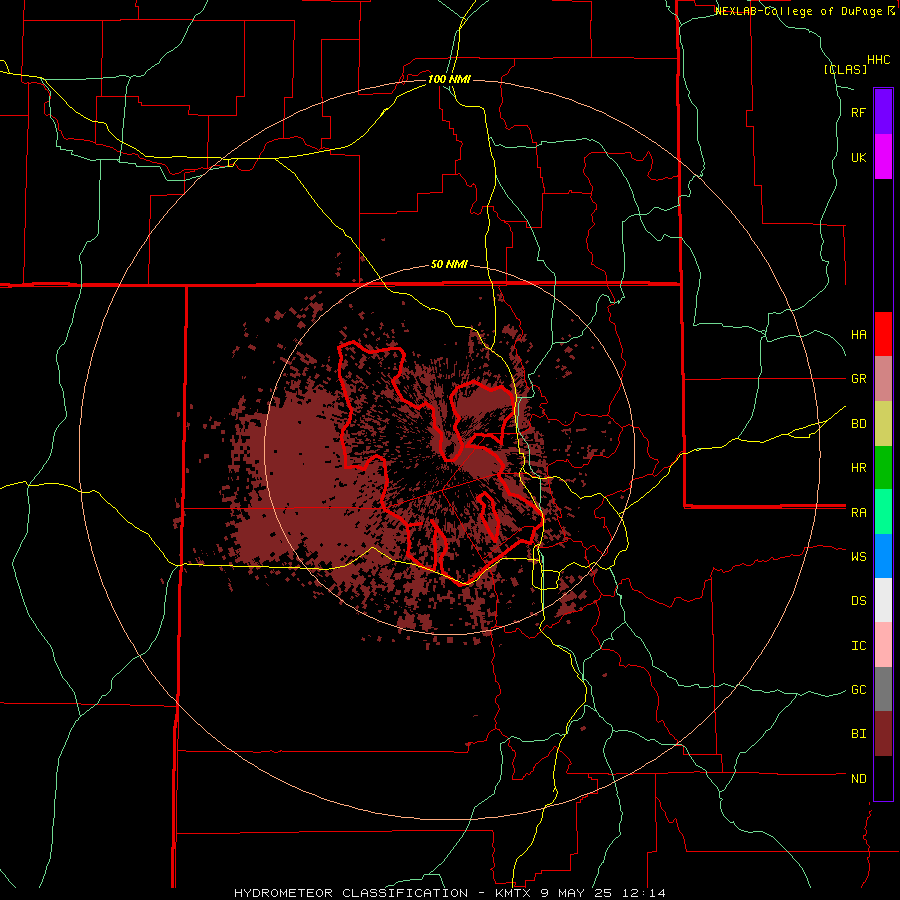This screenshot has height=900, width=900.
Task: Click the HA legend label
Action: pyautogui.click(x=858, y=334)
